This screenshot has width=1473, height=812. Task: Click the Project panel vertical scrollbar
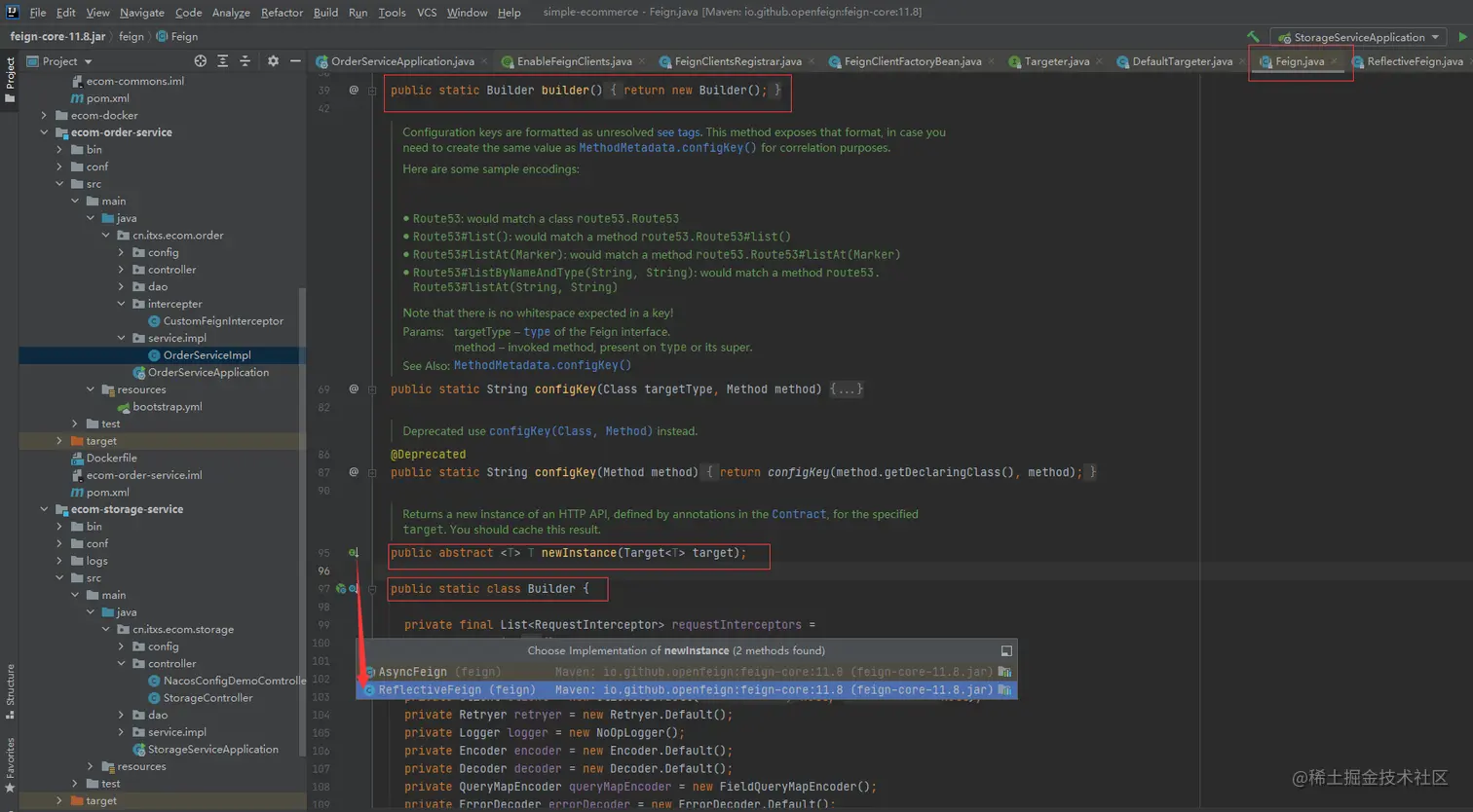pos(302,521)
